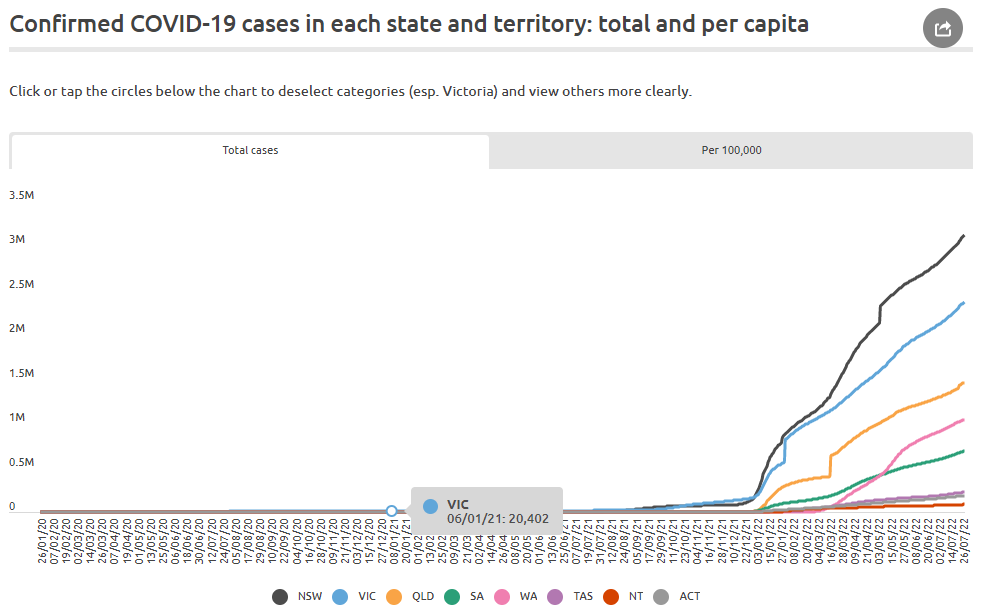Click the VIC tooltip box
1006x616 pixels.
click(487, 511)
